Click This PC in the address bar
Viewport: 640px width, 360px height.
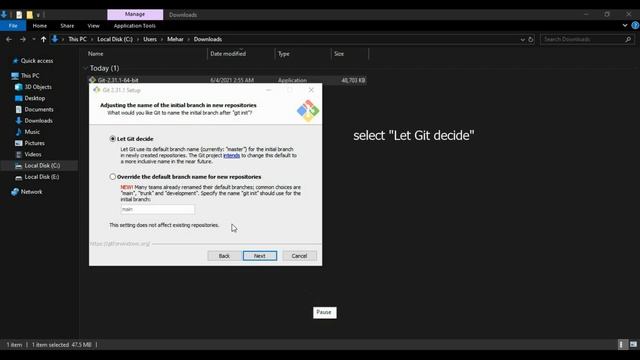(x=77, y=39)
